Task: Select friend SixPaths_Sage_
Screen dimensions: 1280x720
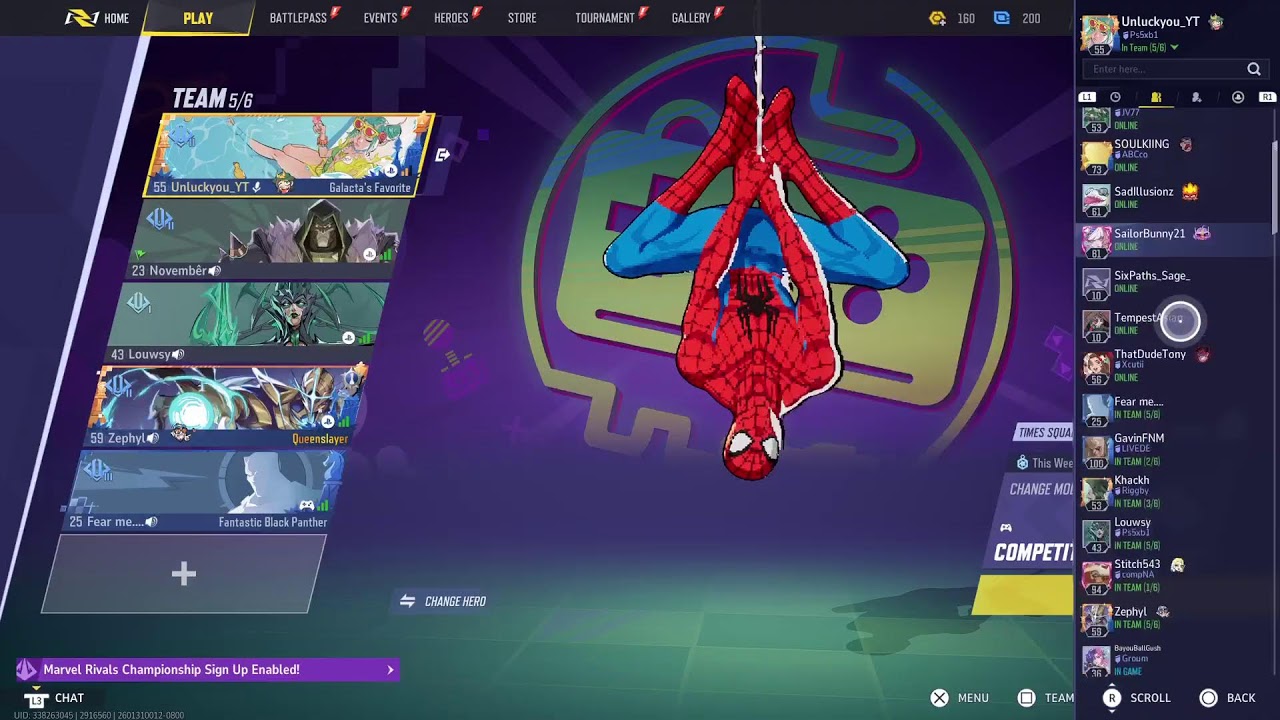Action: coord(1174,283)
